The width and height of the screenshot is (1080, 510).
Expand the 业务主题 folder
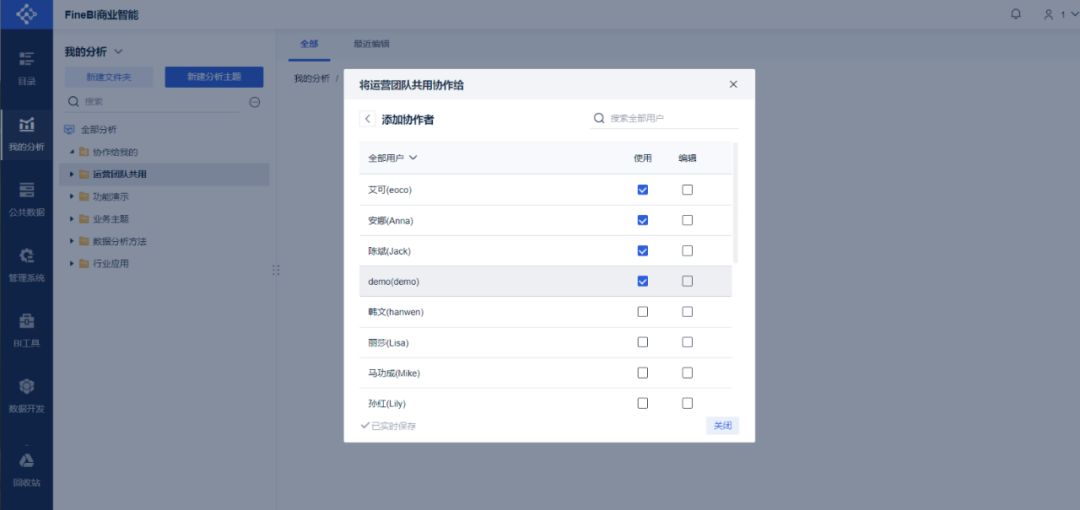coord(72,219)
